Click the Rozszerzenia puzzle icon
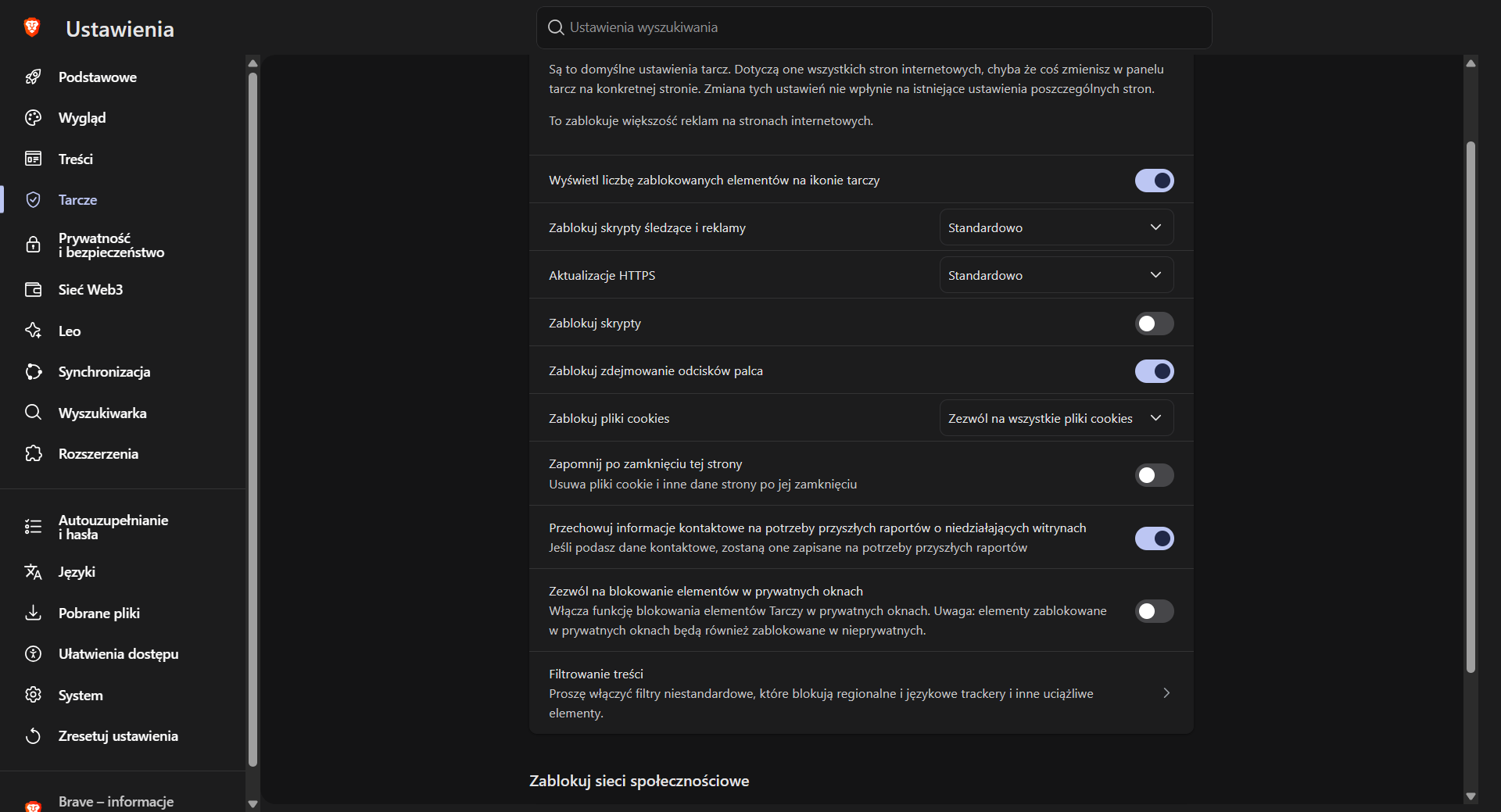 (33, 454)
